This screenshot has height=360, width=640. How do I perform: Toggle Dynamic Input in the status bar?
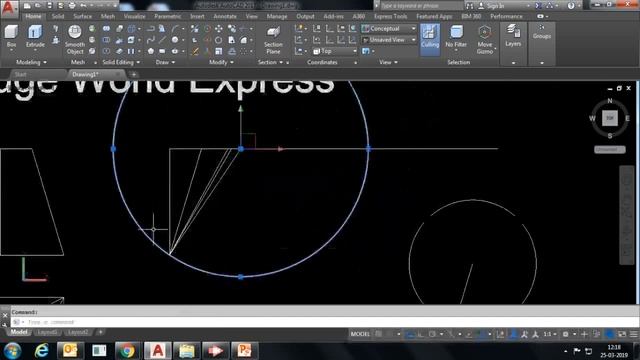[410, 334]
